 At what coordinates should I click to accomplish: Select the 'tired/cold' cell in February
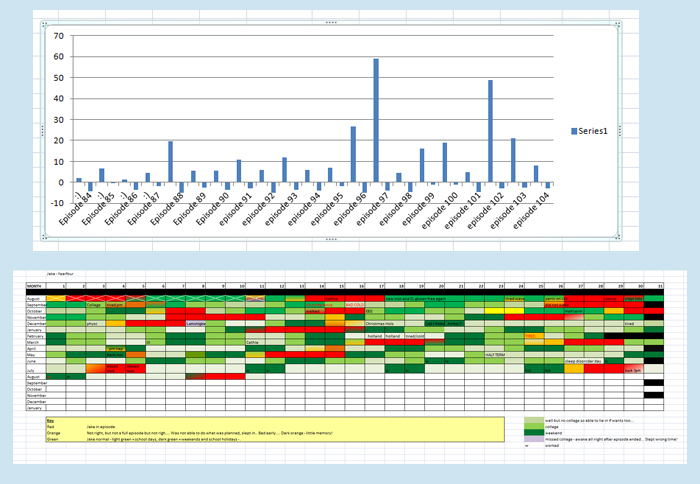click(x=415, y=336)
